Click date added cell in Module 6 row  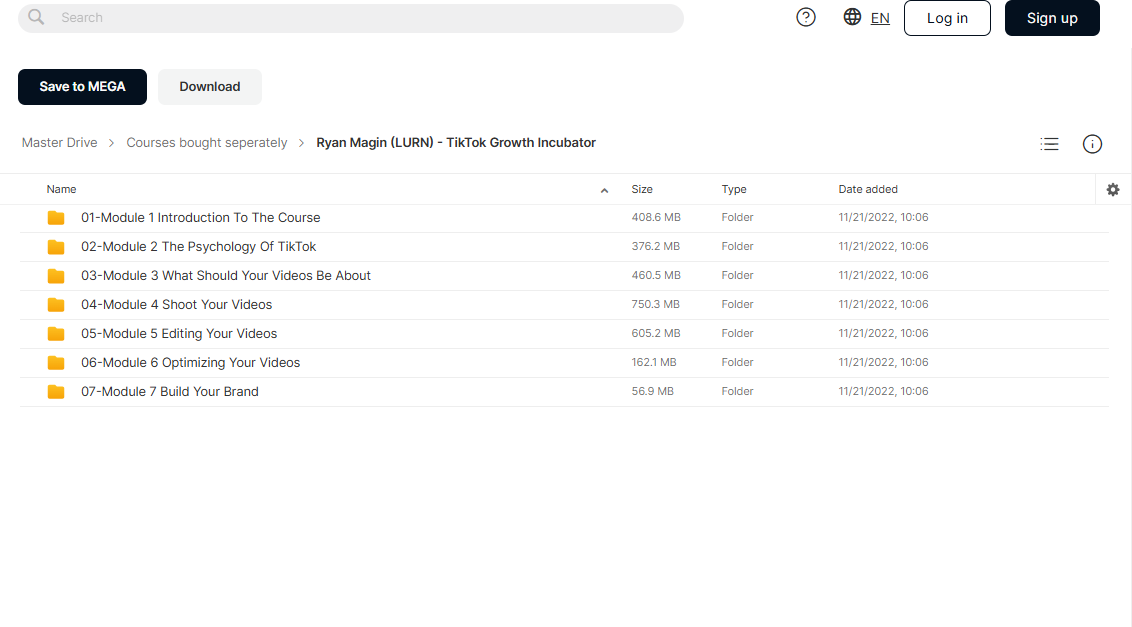point(883,362)
